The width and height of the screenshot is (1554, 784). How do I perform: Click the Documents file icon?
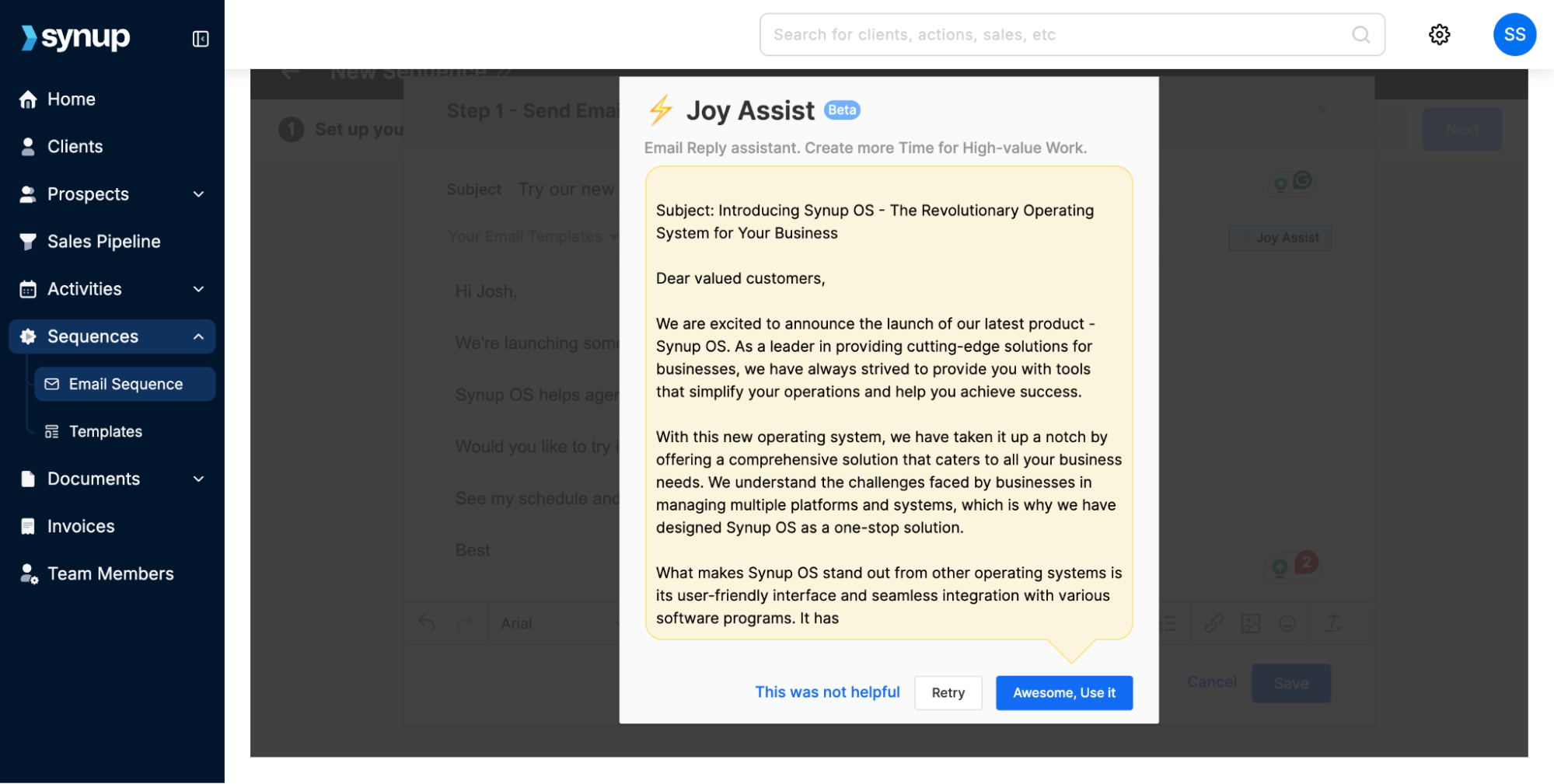28,479
